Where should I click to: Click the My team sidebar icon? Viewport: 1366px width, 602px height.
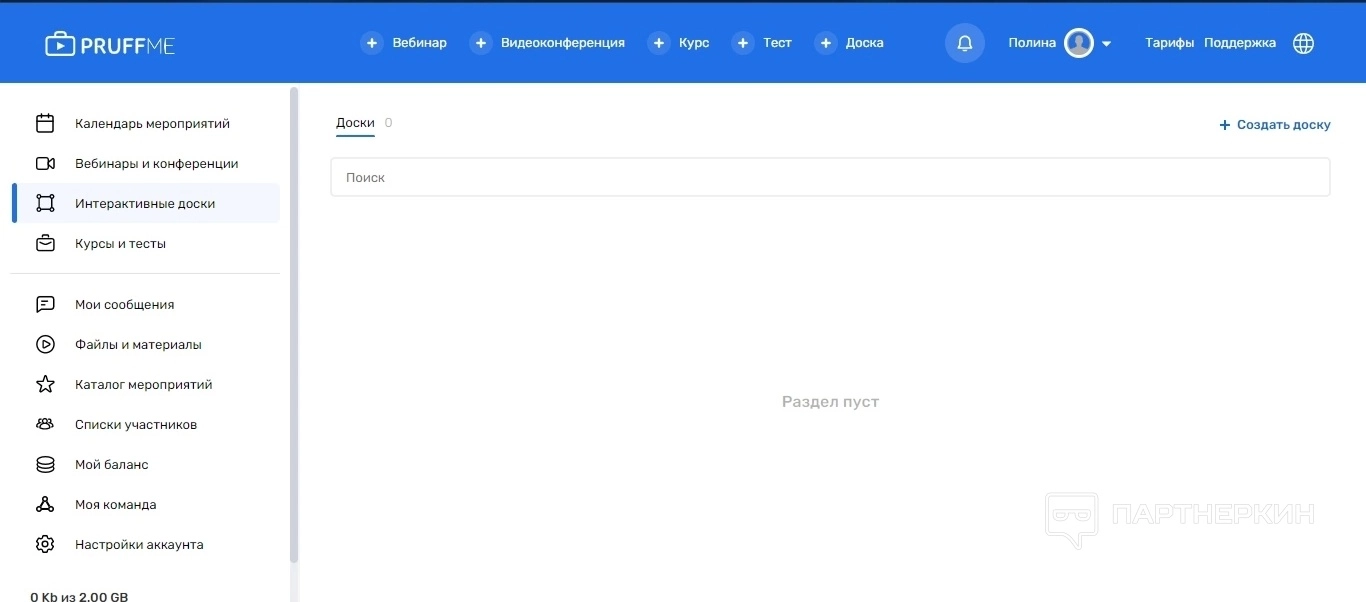coord(45,505)
